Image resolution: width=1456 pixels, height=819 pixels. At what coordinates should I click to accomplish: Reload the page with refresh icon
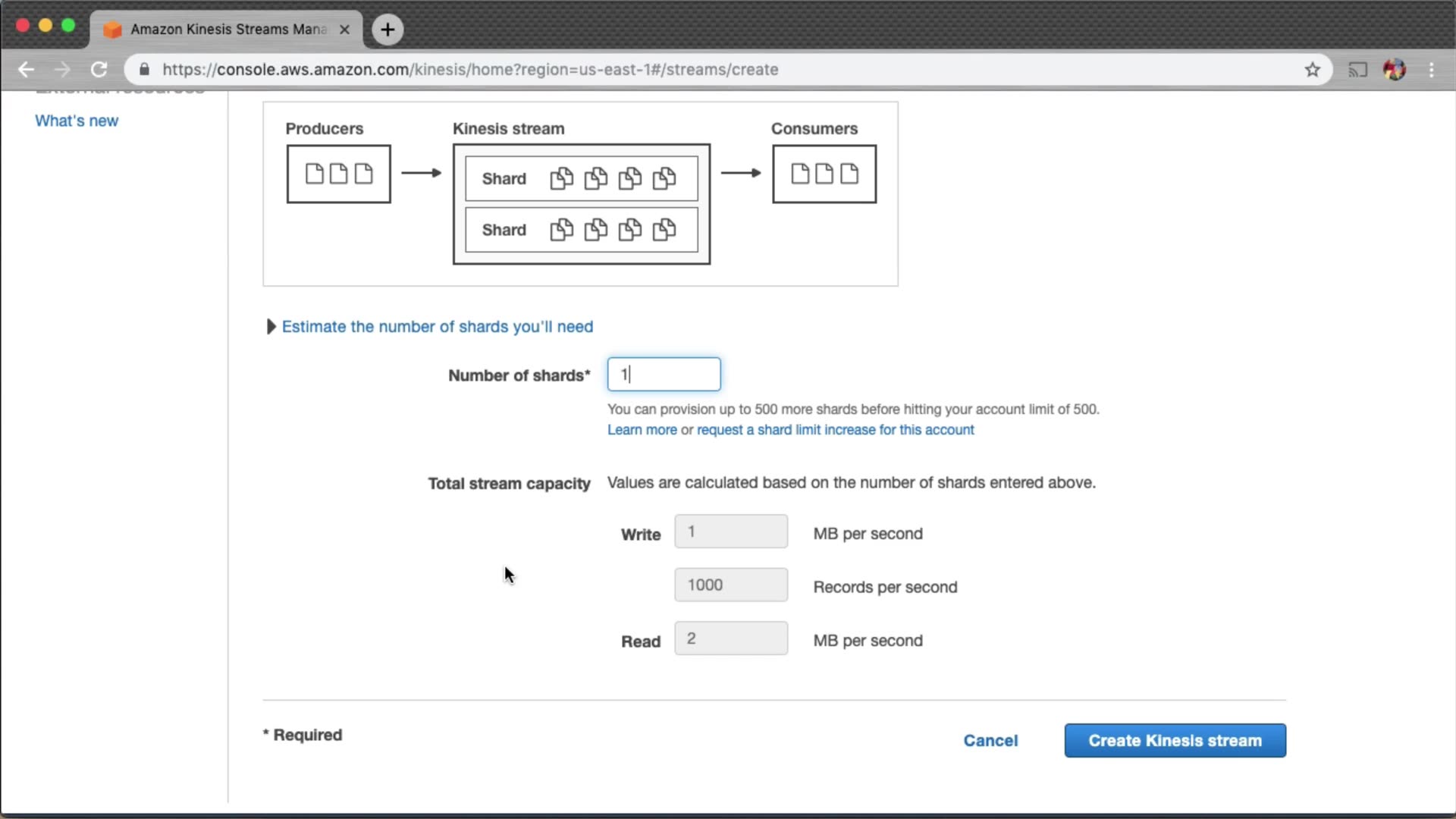click(99, 70)
